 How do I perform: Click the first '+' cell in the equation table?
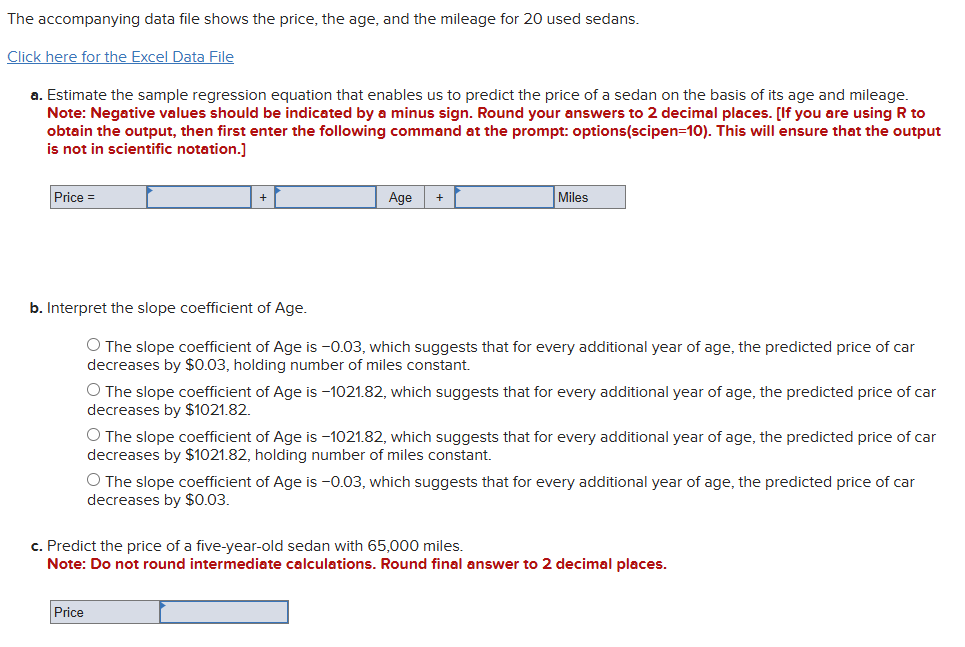262,197
